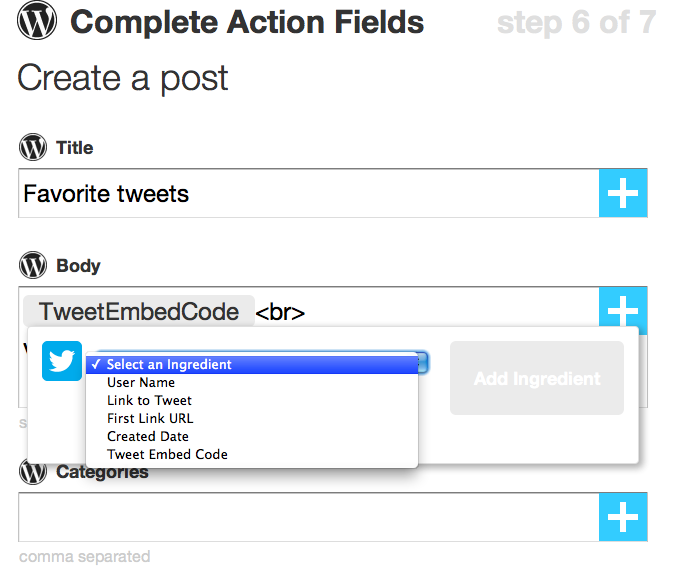Click the WordPress icon next to Body

pos(33,265)
